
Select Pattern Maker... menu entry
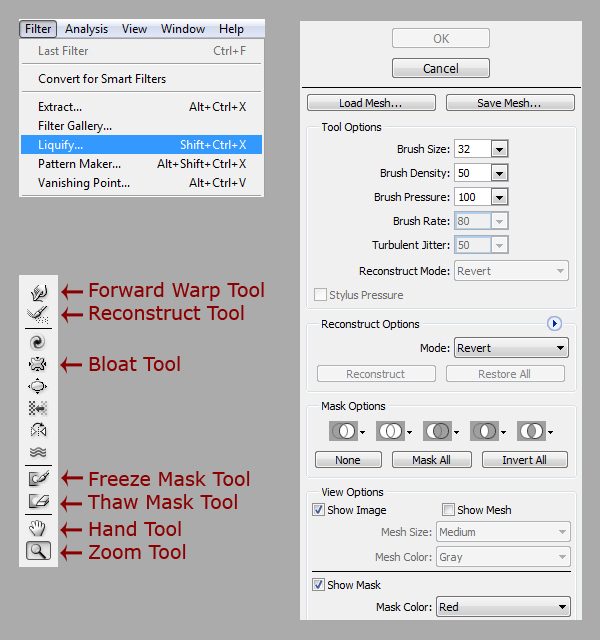(x=142, y=164)
